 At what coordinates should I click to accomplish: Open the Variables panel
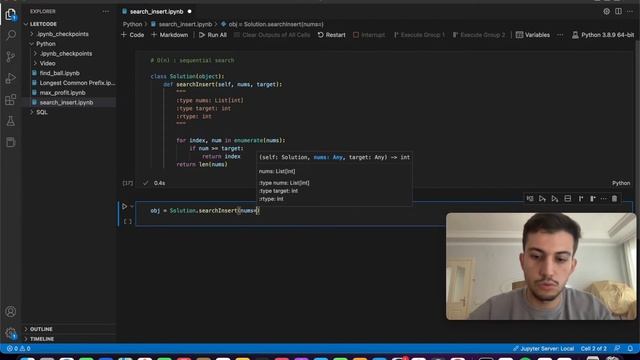[x=533, y=35]
